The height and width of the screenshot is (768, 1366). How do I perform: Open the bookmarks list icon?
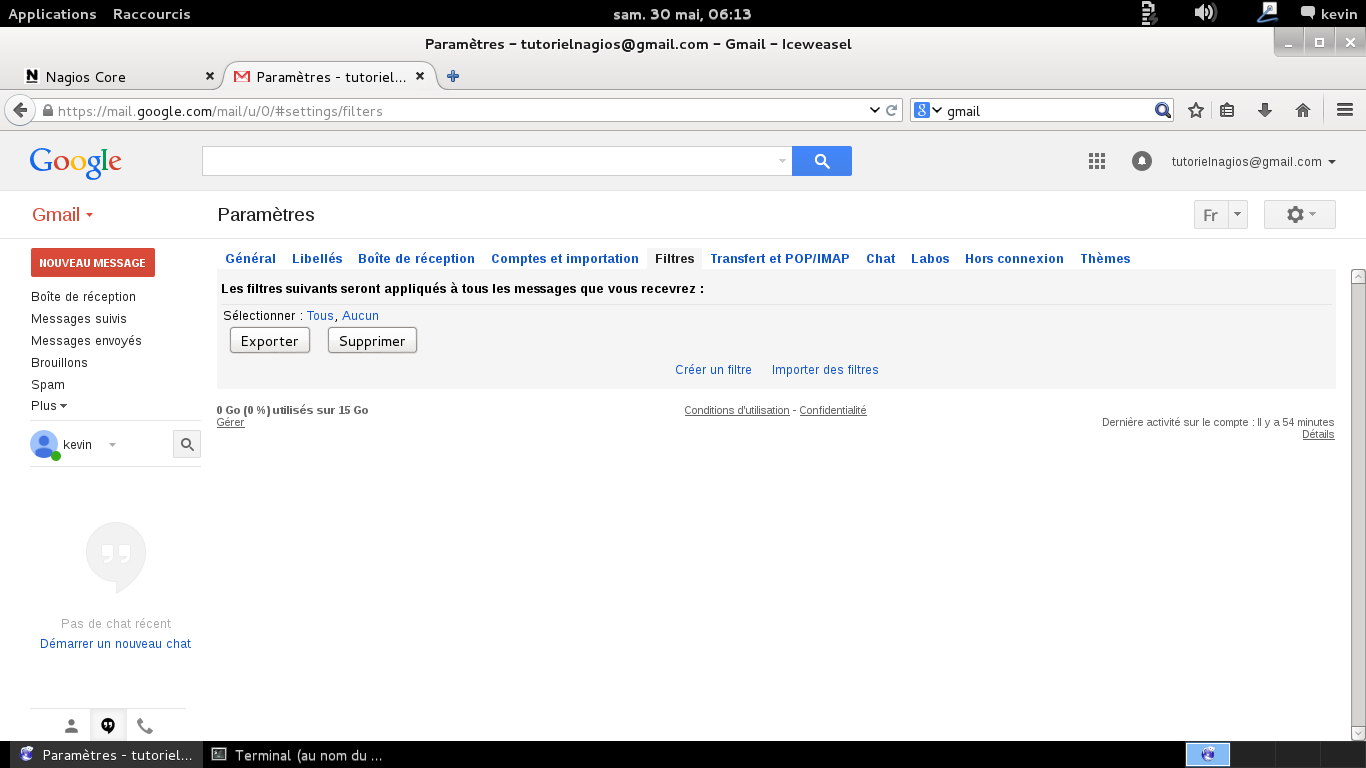[1228, 110]
